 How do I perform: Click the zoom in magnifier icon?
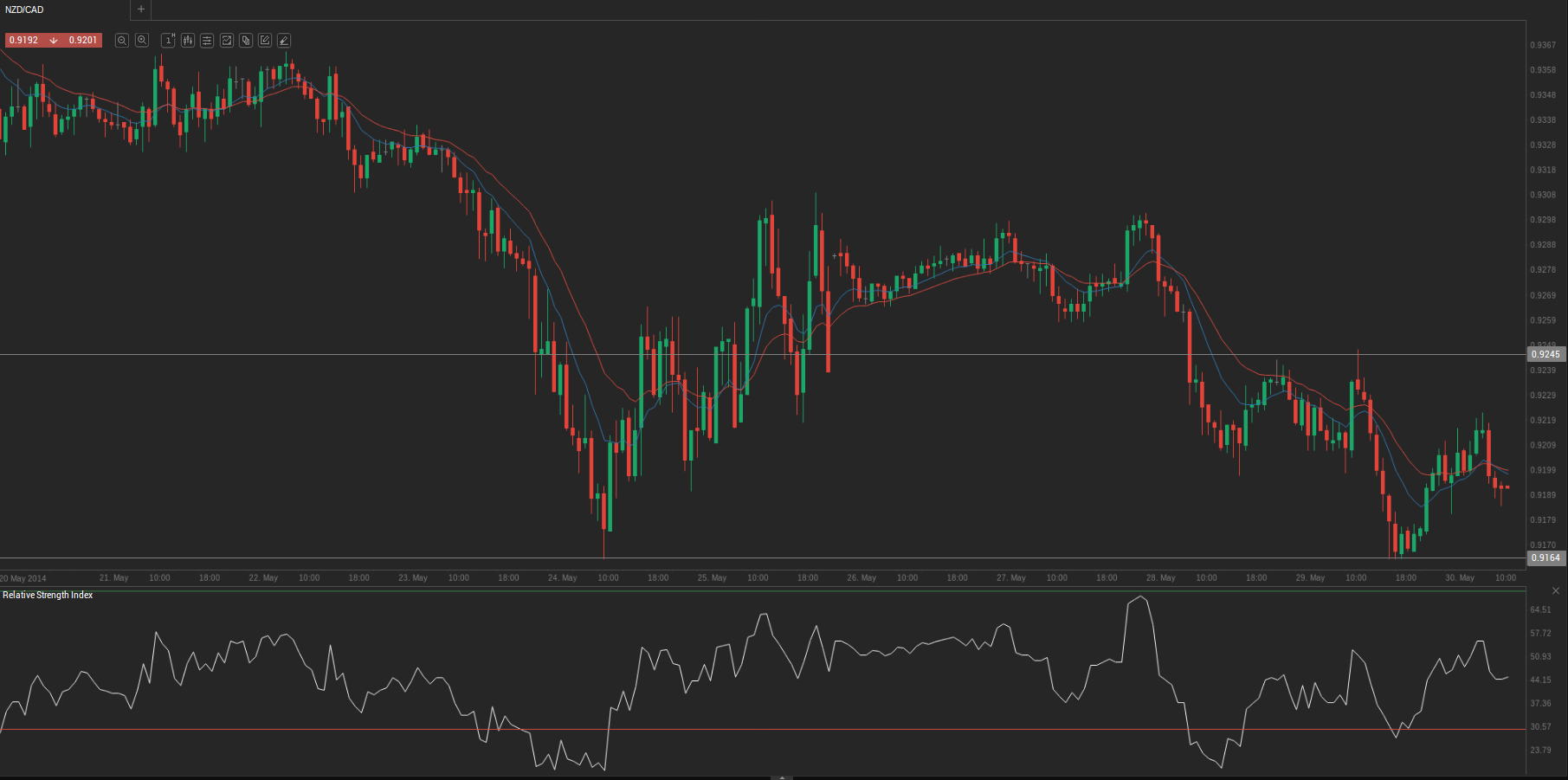click(142, 41)
